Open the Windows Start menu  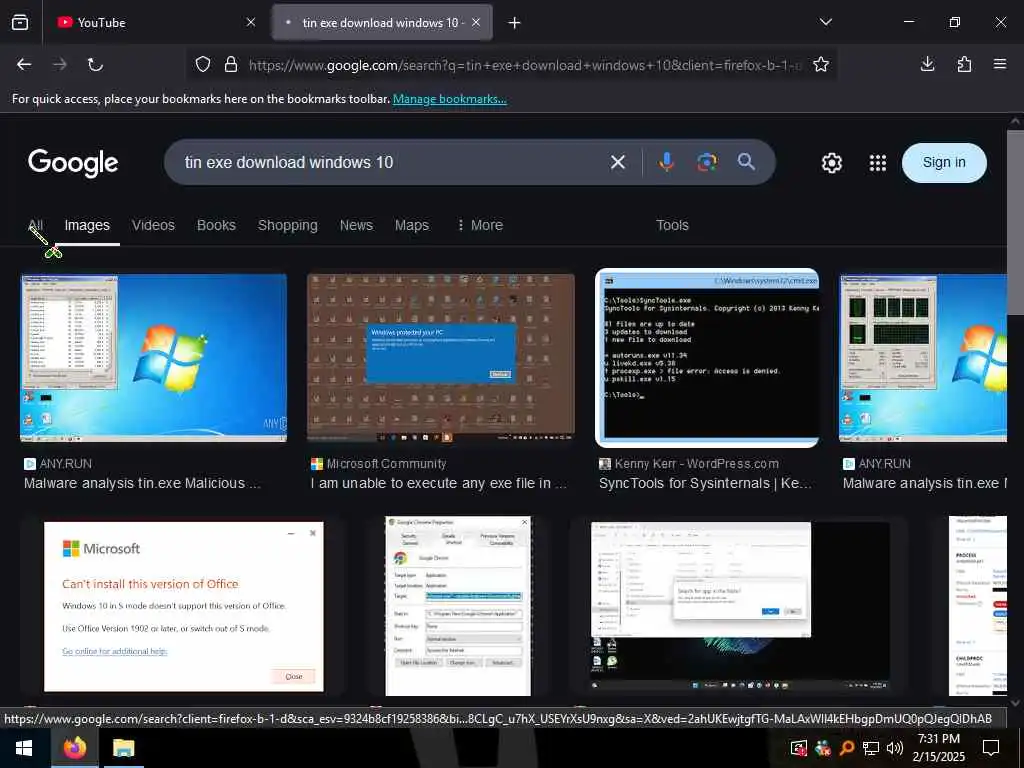[x=24, y=748]
